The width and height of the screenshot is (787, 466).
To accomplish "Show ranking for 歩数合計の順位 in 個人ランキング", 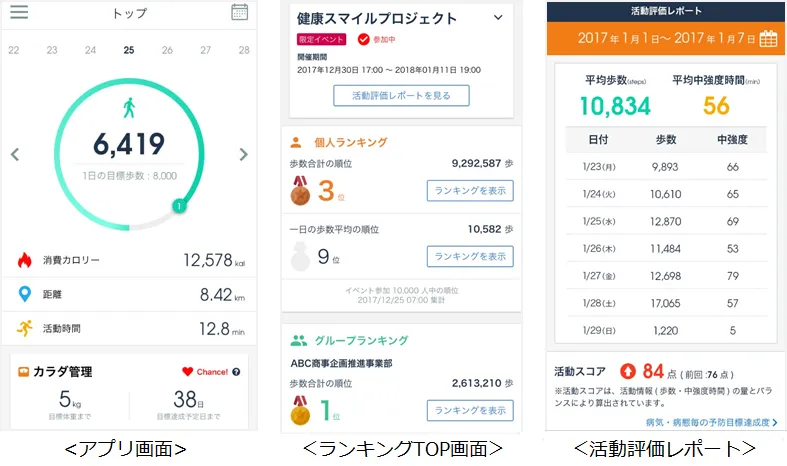I will (469, 190).
